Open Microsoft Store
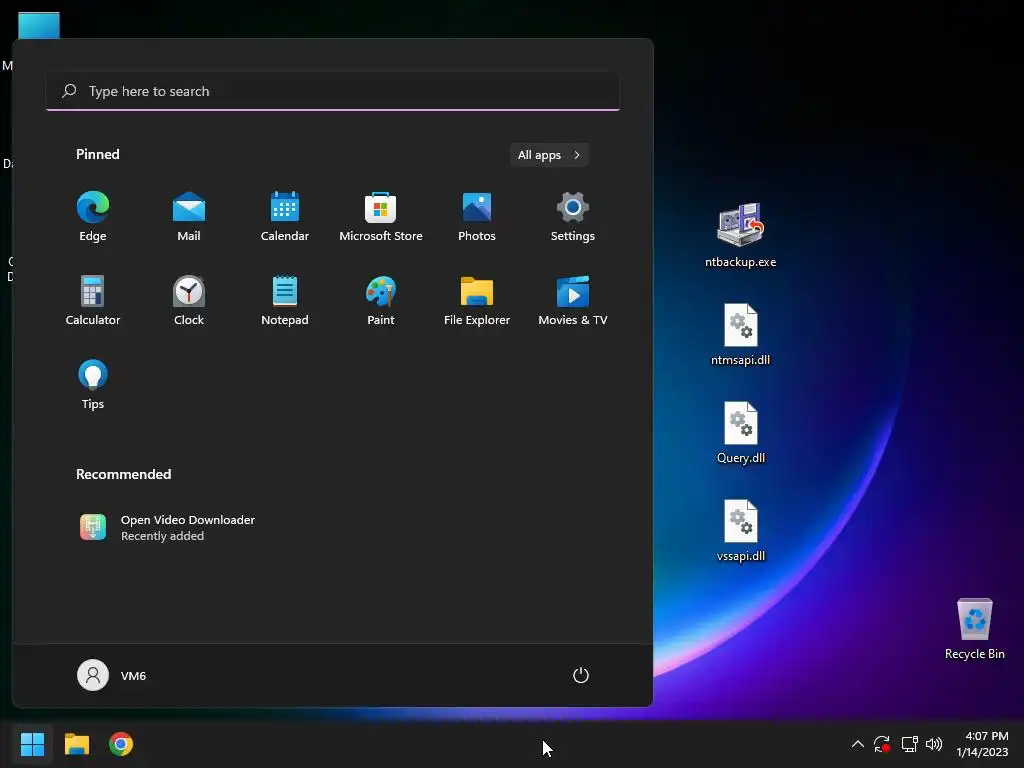This screenshot has height=768, width=1024. [381, 217]
